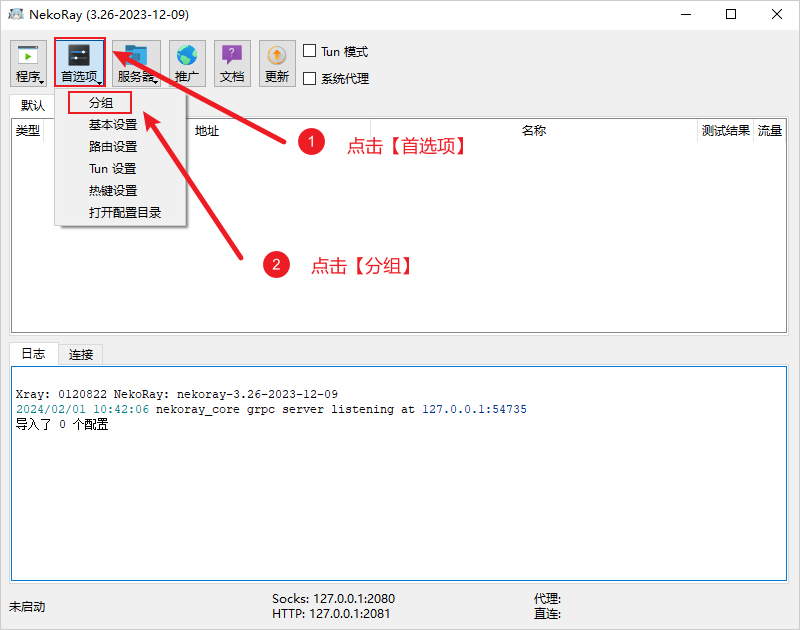Click the 首选项 preferences toolbar icon
This screenshot has height=630, width=800.
point(80,62)
